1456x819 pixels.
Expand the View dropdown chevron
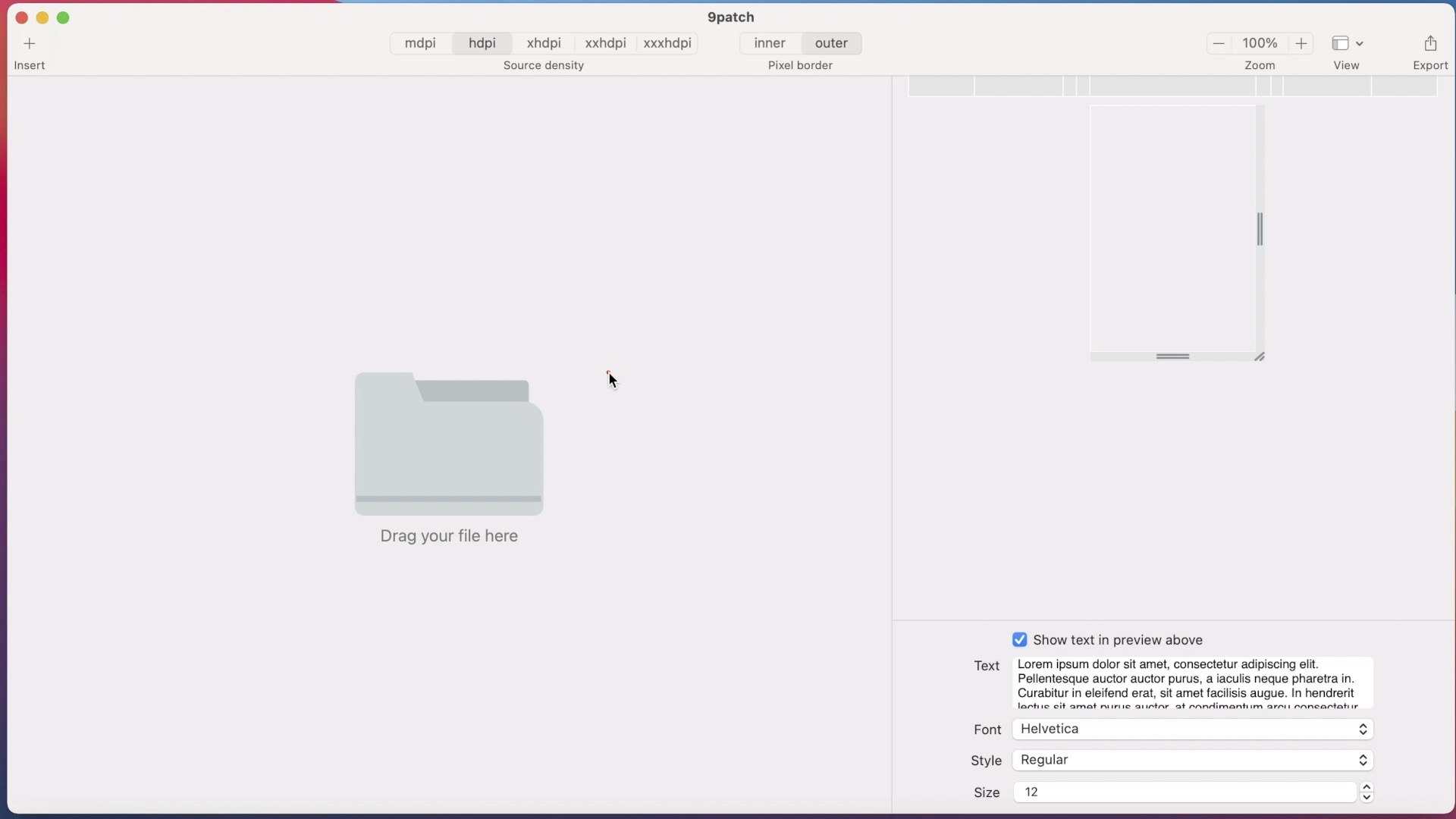(1360, 44)
